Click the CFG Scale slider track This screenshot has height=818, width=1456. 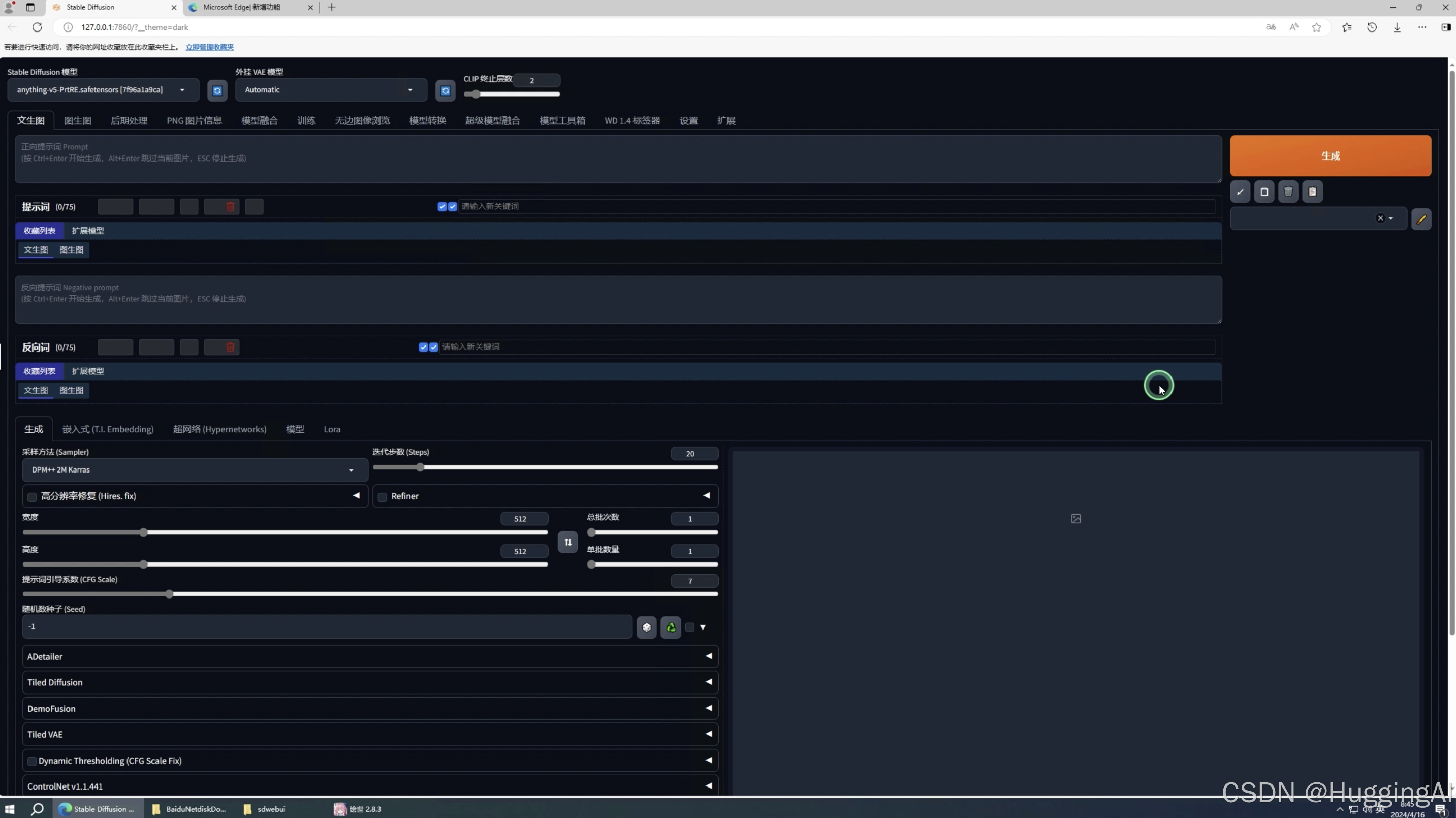370,594
